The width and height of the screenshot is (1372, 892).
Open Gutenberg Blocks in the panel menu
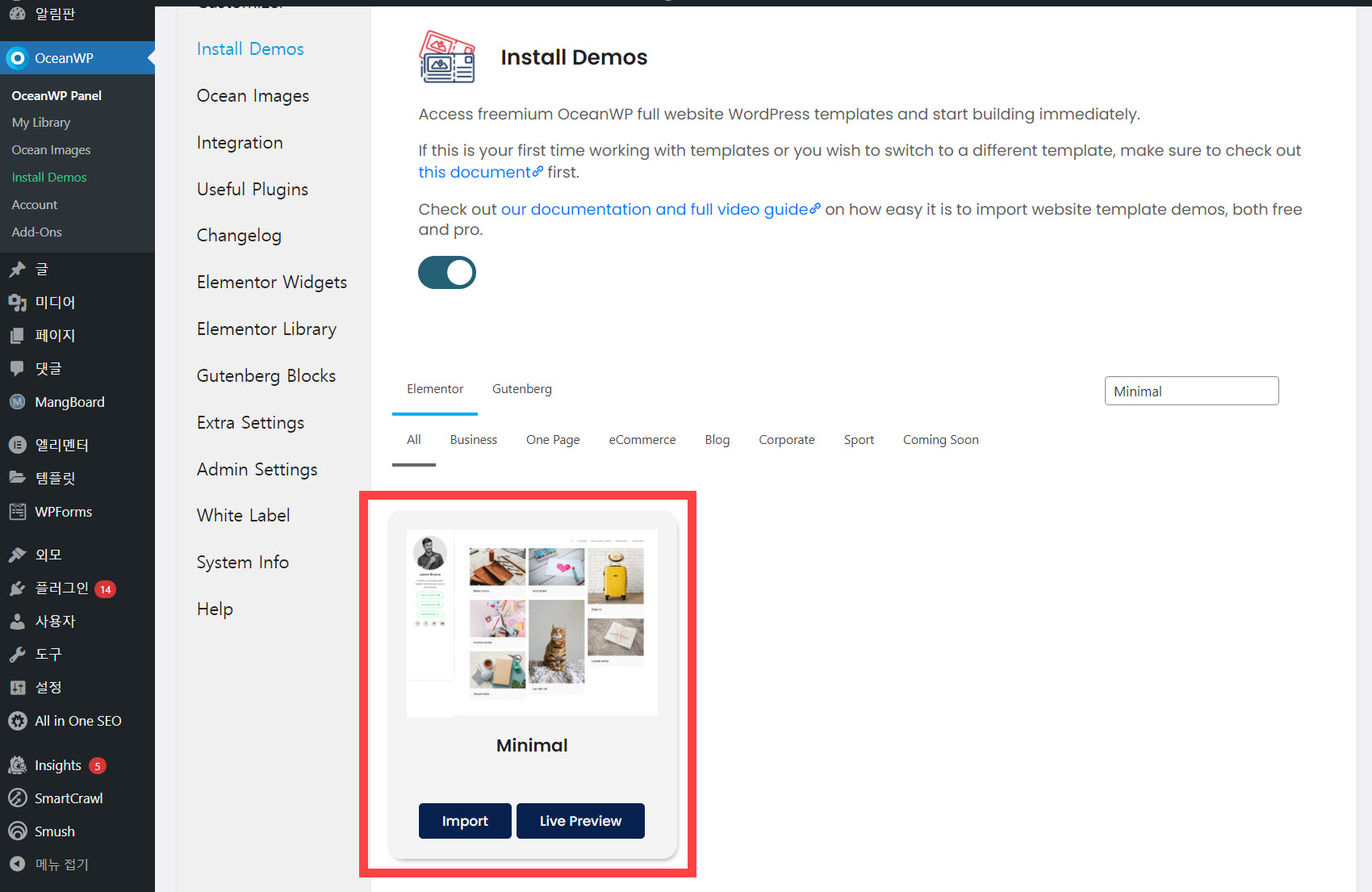click(x=266, y=376)
